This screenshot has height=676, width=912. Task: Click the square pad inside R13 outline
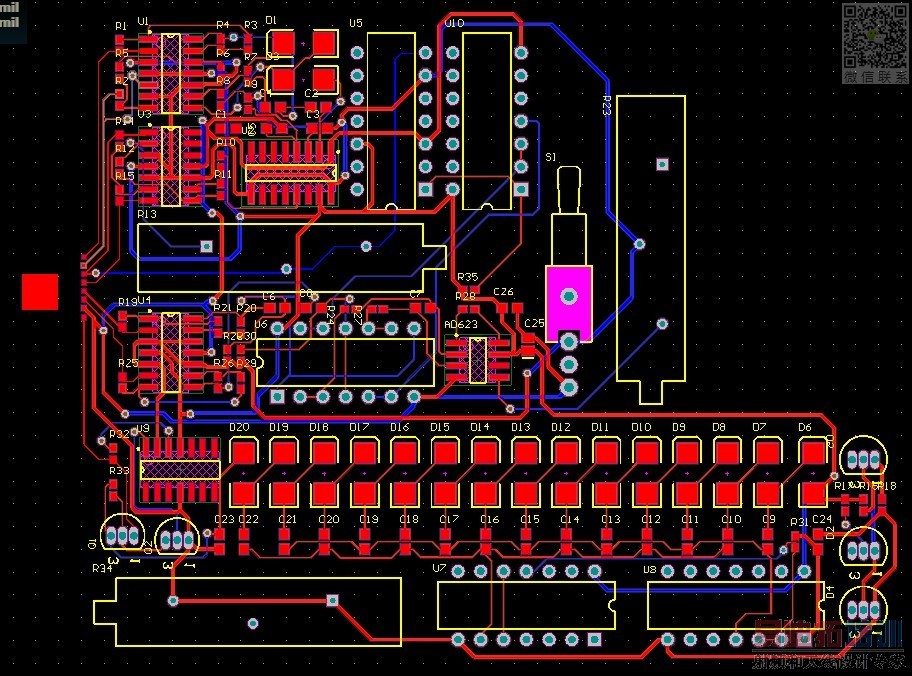coord(206,246)
